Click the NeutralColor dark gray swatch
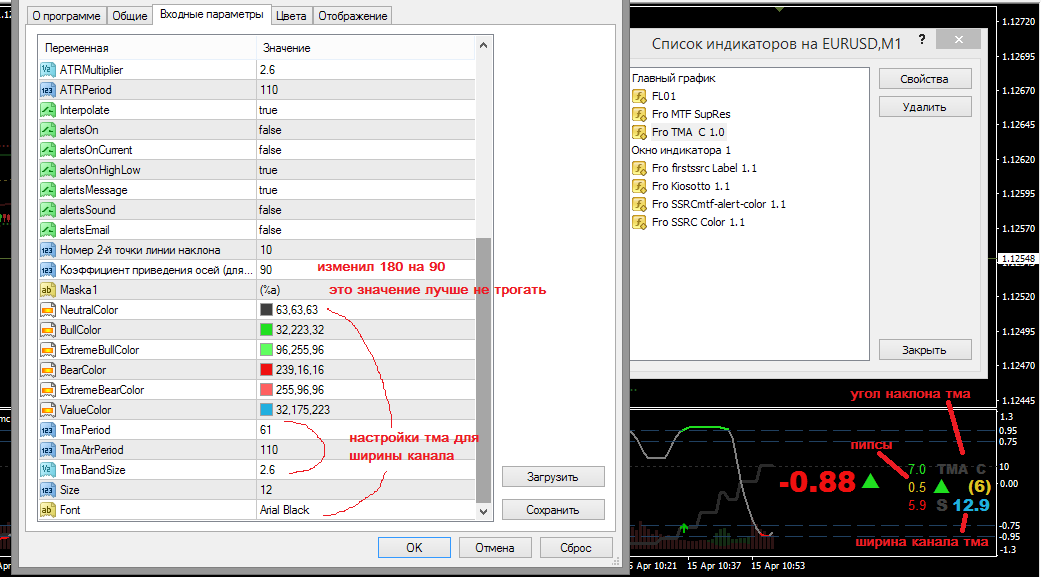This screenshot has width=1041, height=577. (266, 309)
